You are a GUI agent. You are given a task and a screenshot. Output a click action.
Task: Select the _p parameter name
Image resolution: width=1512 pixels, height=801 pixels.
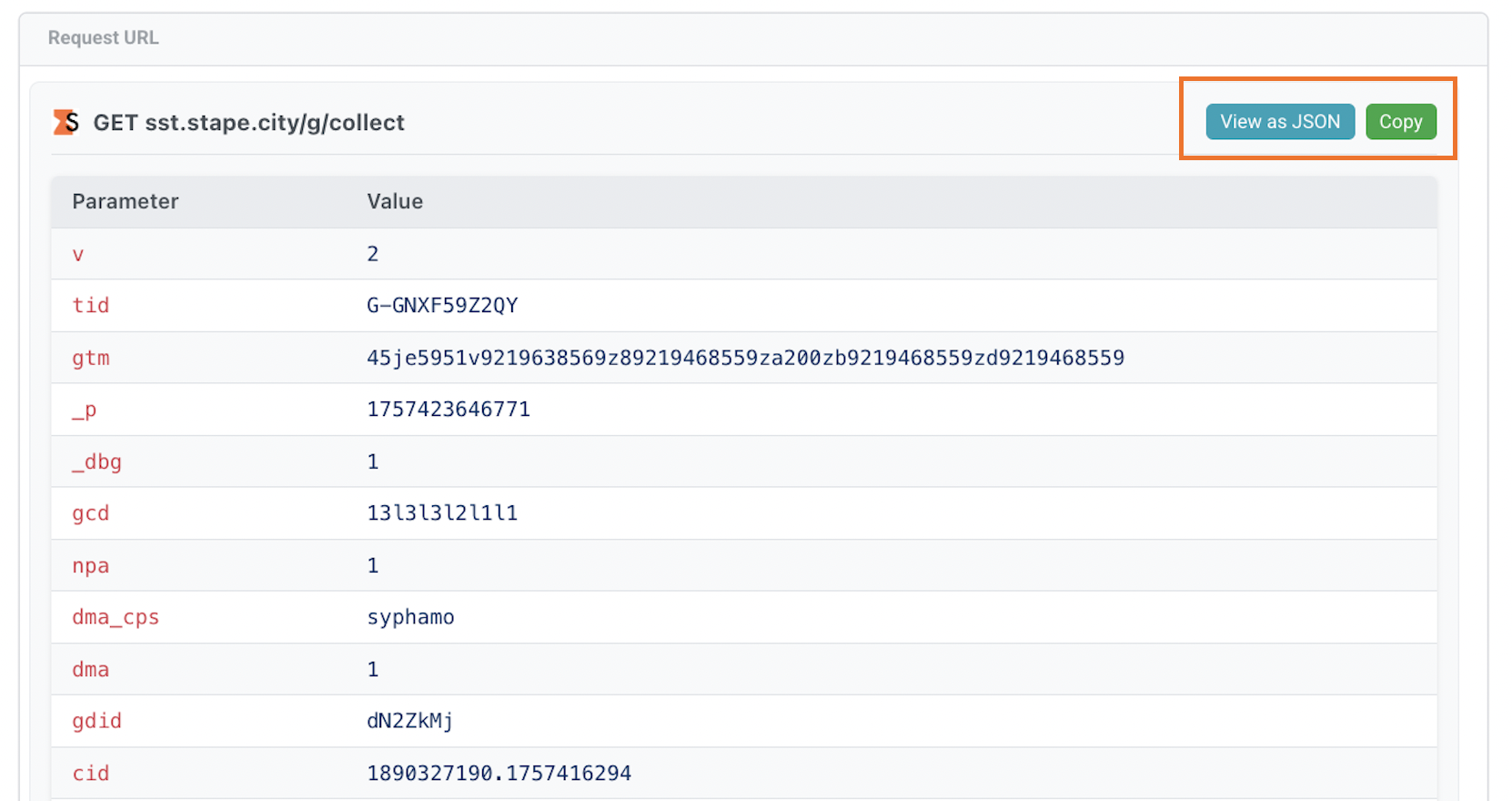[85, 410]
